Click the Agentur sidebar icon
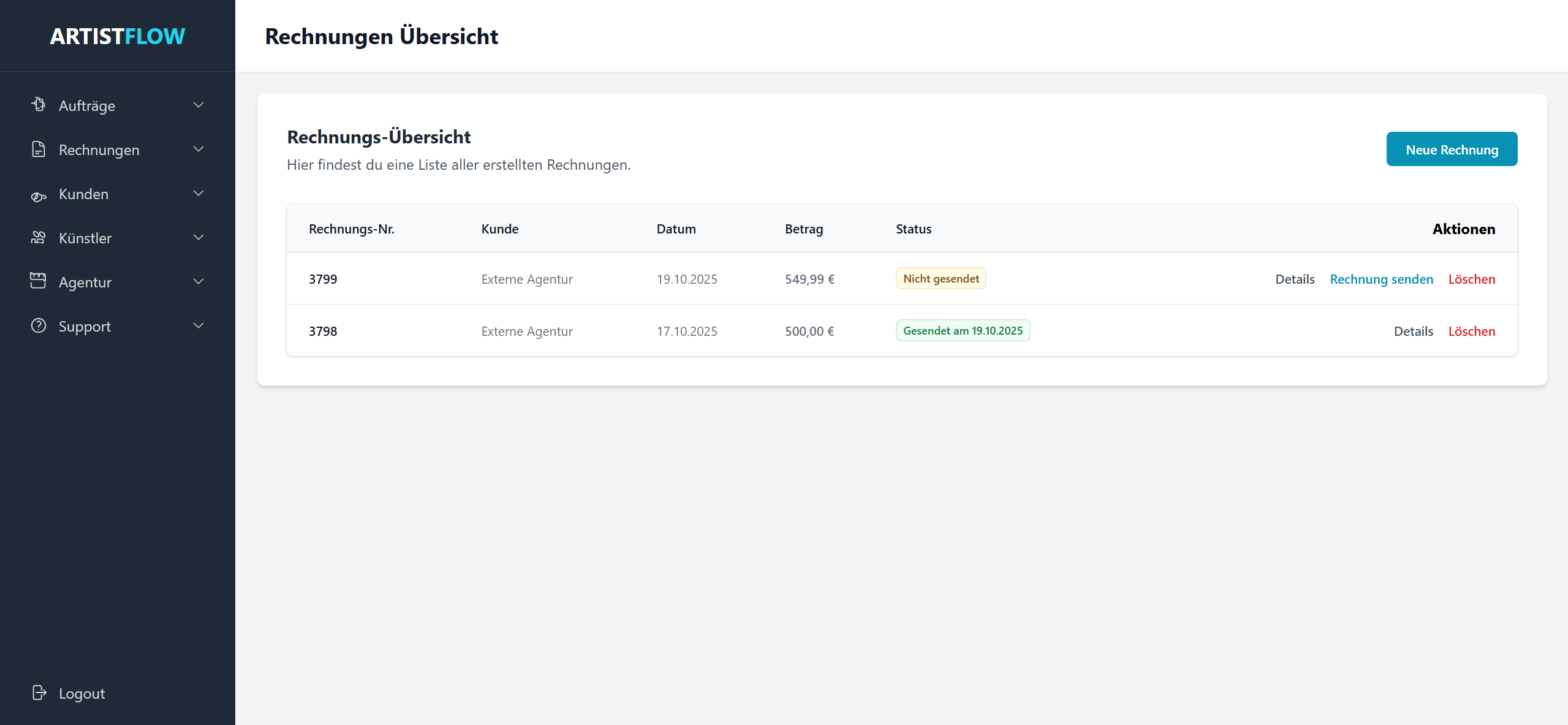This screenshot has height=725, width=1568. [x=39, y=281]
